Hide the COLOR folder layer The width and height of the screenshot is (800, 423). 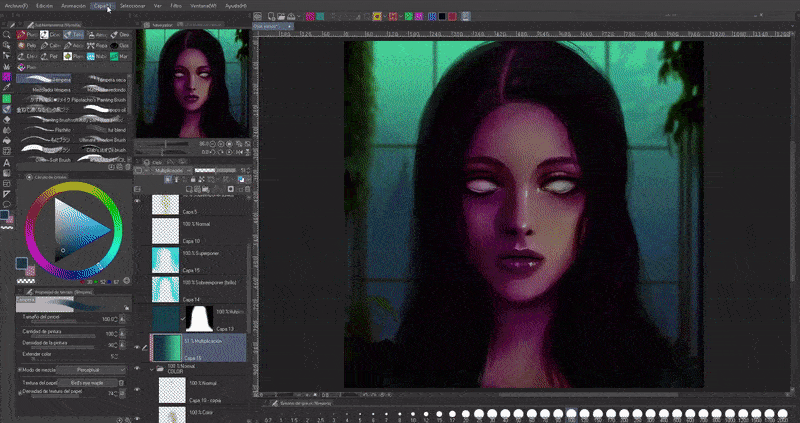138,370
